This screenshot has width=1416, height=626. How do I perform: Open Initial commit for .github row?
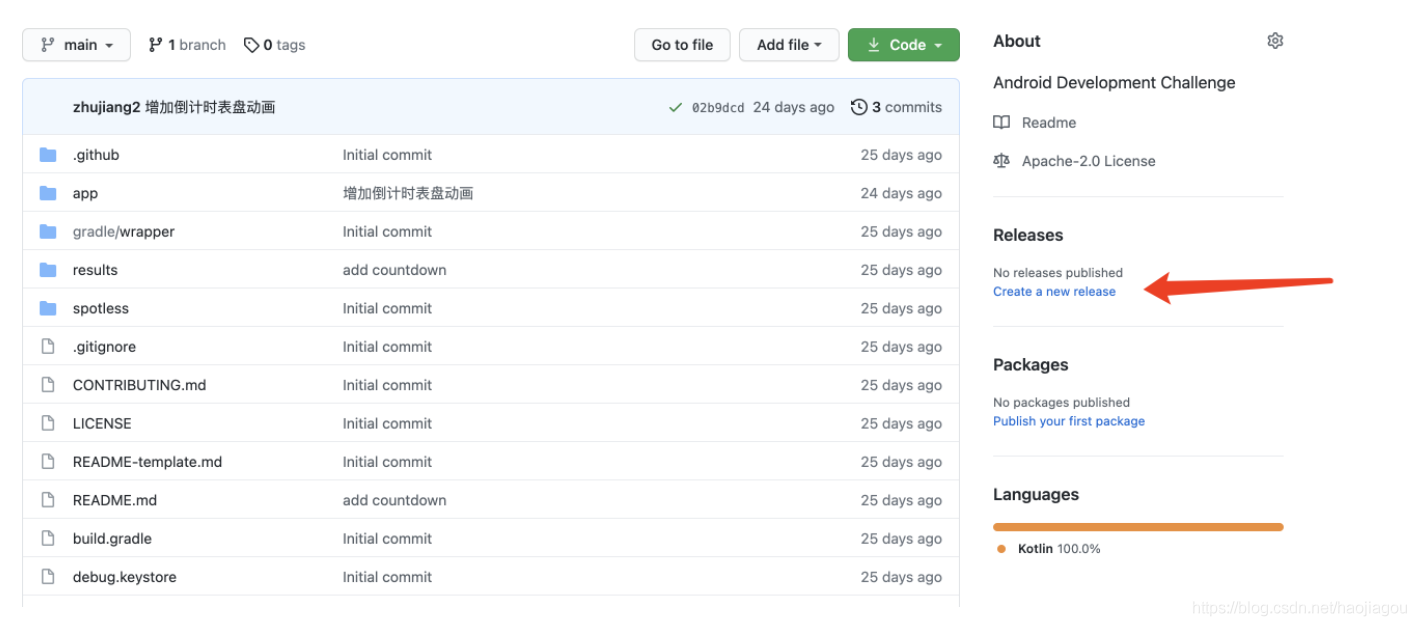[387, 155]
